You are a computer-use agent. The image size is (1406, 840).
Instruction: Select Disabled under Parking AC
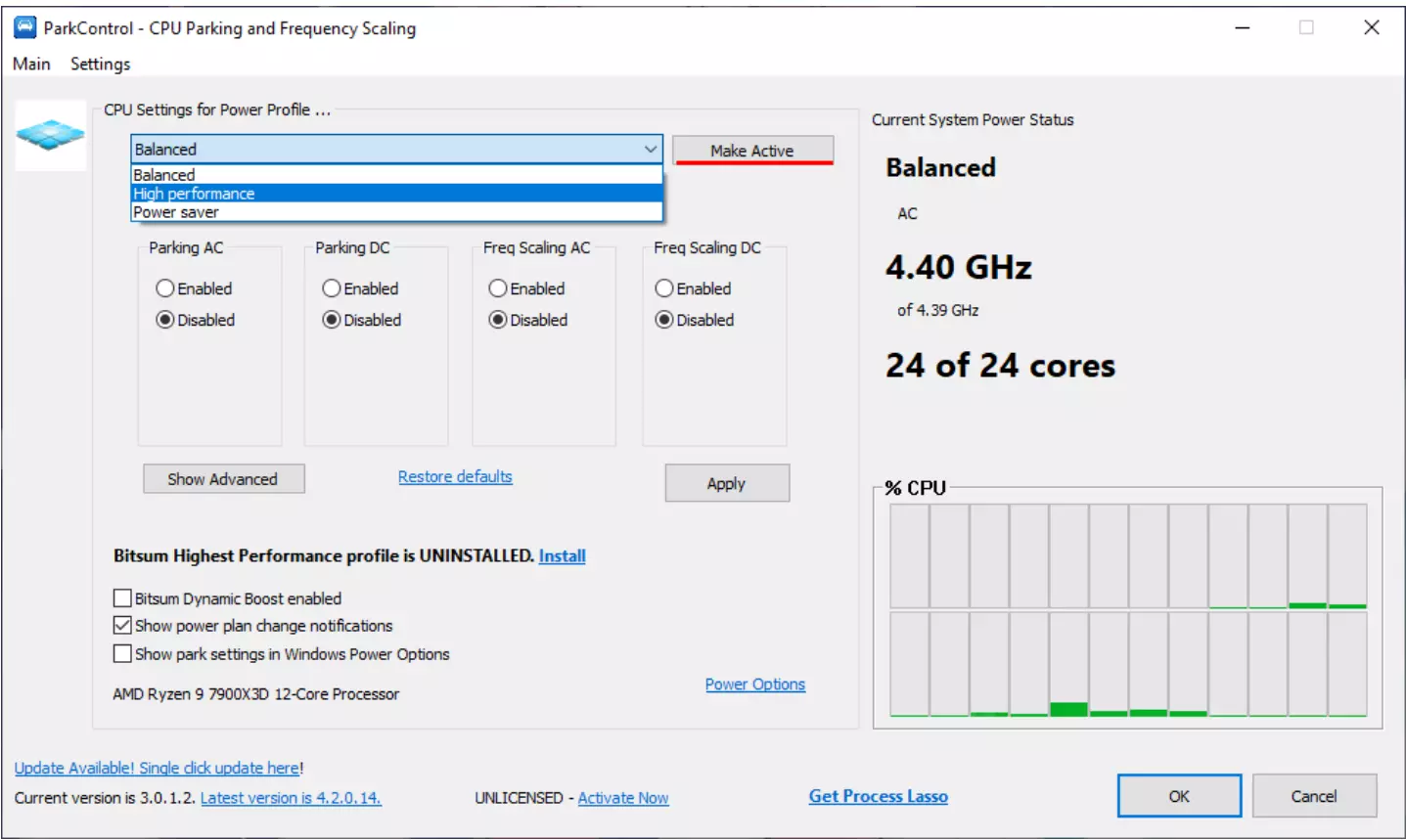click(x=196, y=320)
